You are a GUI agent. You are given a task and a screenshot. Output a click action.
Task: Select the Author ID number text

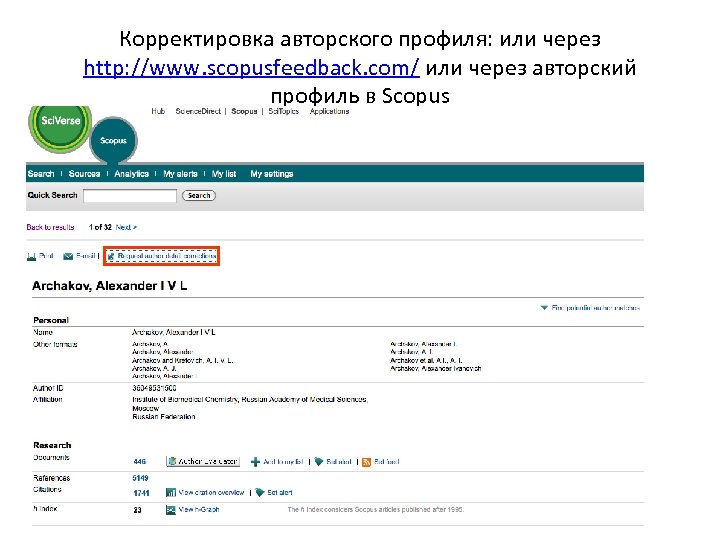point(154,388)
